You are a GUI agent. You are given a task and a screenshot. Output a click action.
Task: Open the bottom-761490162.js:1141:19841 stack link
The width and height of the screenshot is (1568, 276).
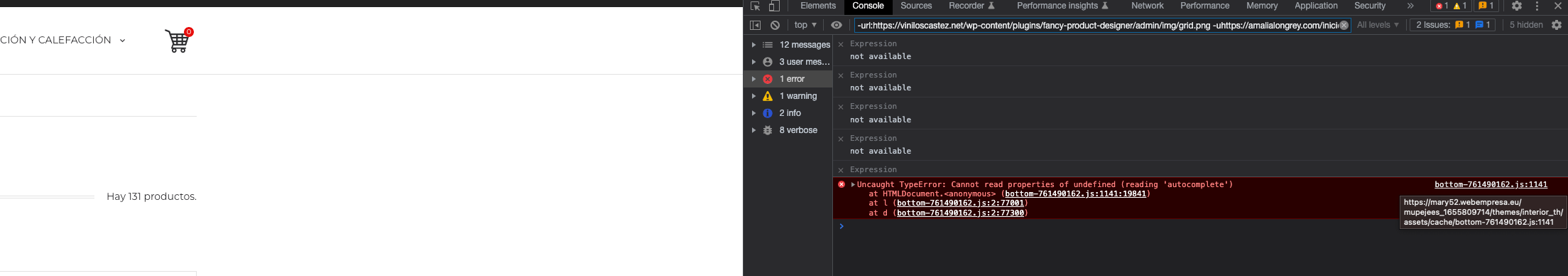click(x=1075, y=193)
